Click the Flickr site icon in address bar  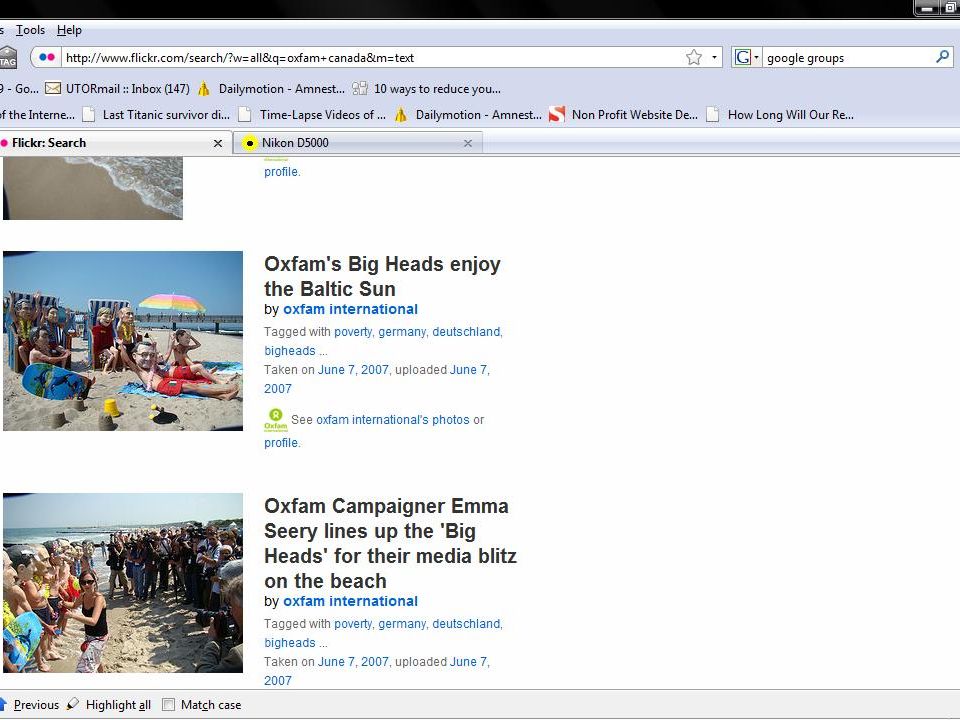pyautogui.click(x=47, y=58)
